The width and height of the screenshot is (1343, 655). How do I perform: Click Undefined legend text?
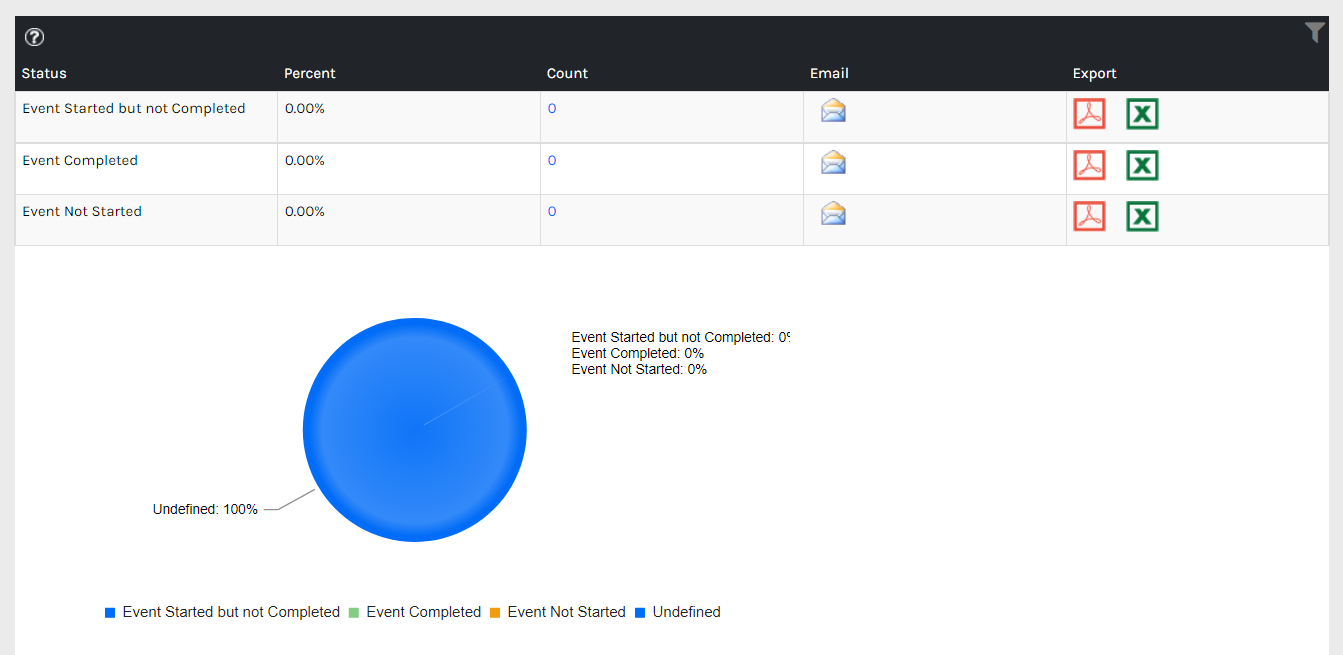686,612
